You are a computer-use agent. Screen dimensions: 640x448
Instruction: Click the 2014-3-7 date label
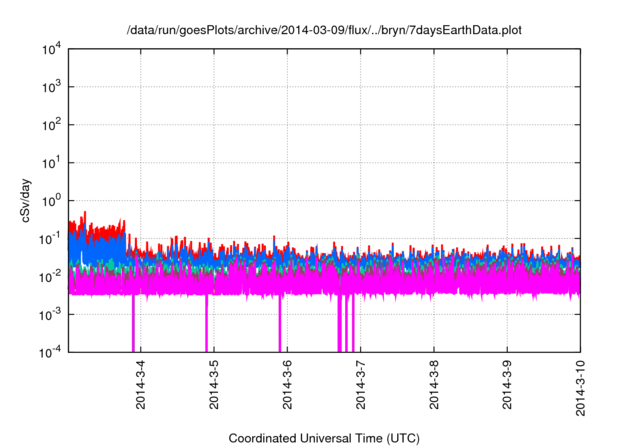pos(360,385)
